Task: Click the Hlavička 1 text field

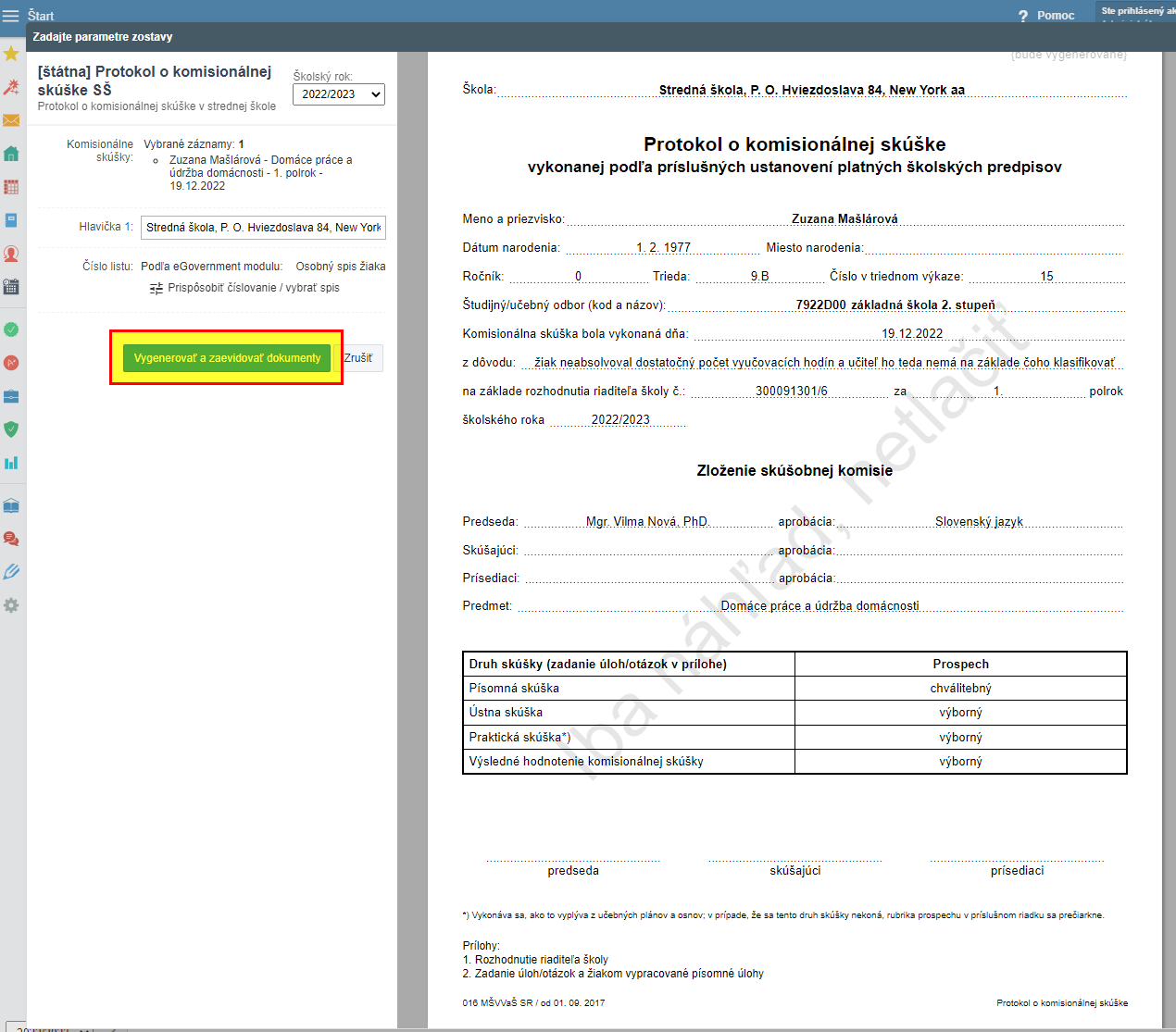Action: pos(263,228)
